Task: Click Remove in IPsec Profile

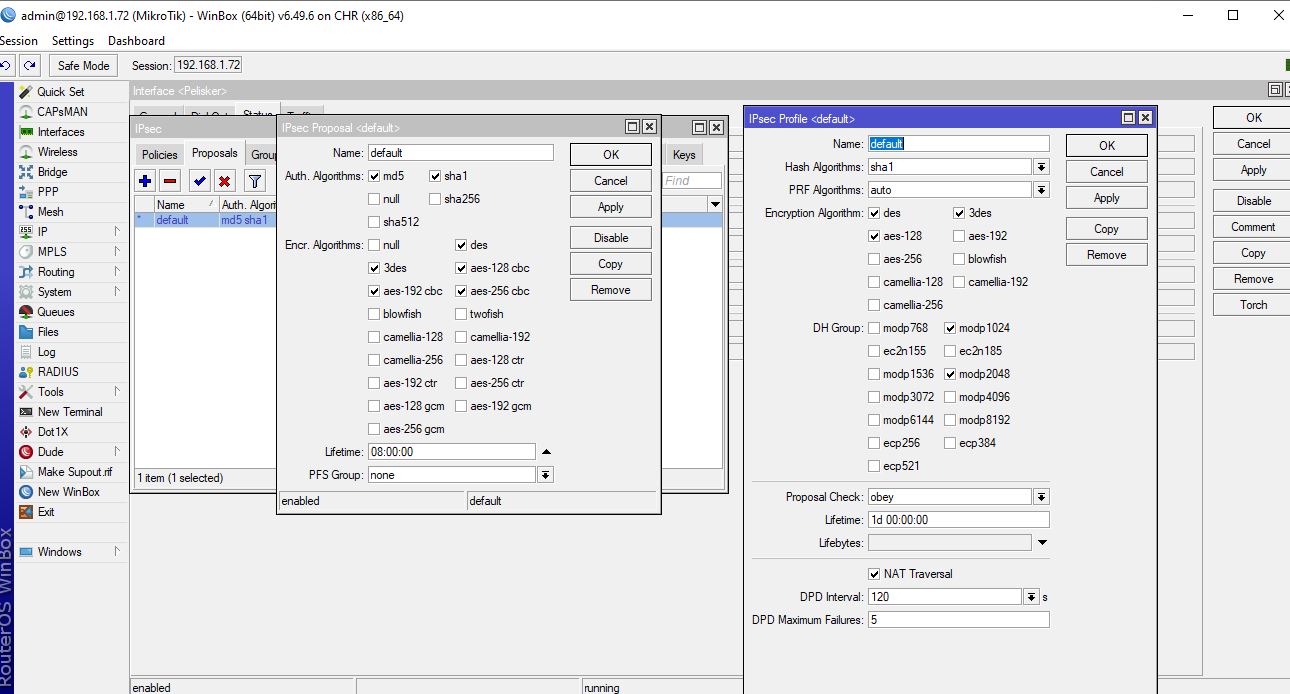Action: coord(1107,255)
